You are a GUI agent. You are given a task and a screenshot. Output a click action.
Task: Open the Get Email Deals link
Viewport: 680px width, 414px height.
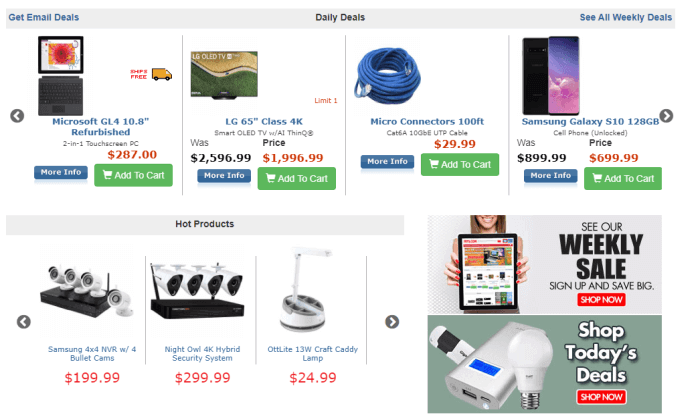[44, 17]
